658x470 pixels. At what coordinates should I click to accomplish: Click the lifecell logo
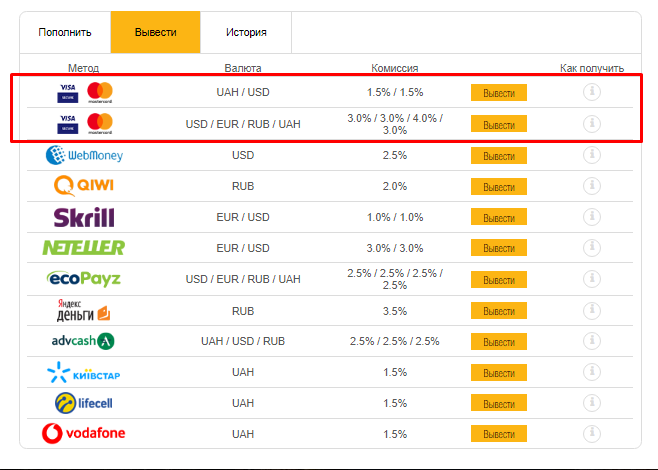click(x=84, y=403)
